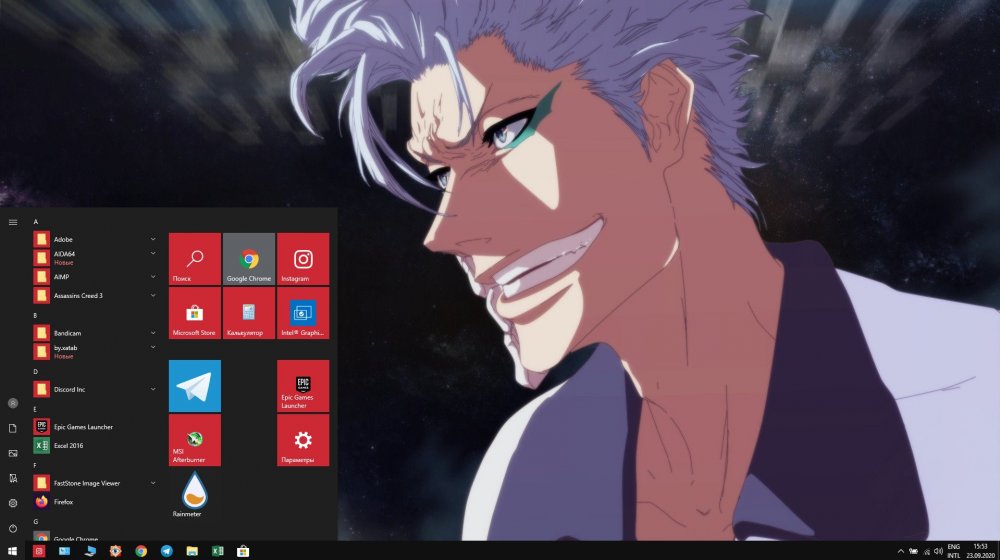Click the Google Chrome tile
The image size is (1000, 560).
248,259
